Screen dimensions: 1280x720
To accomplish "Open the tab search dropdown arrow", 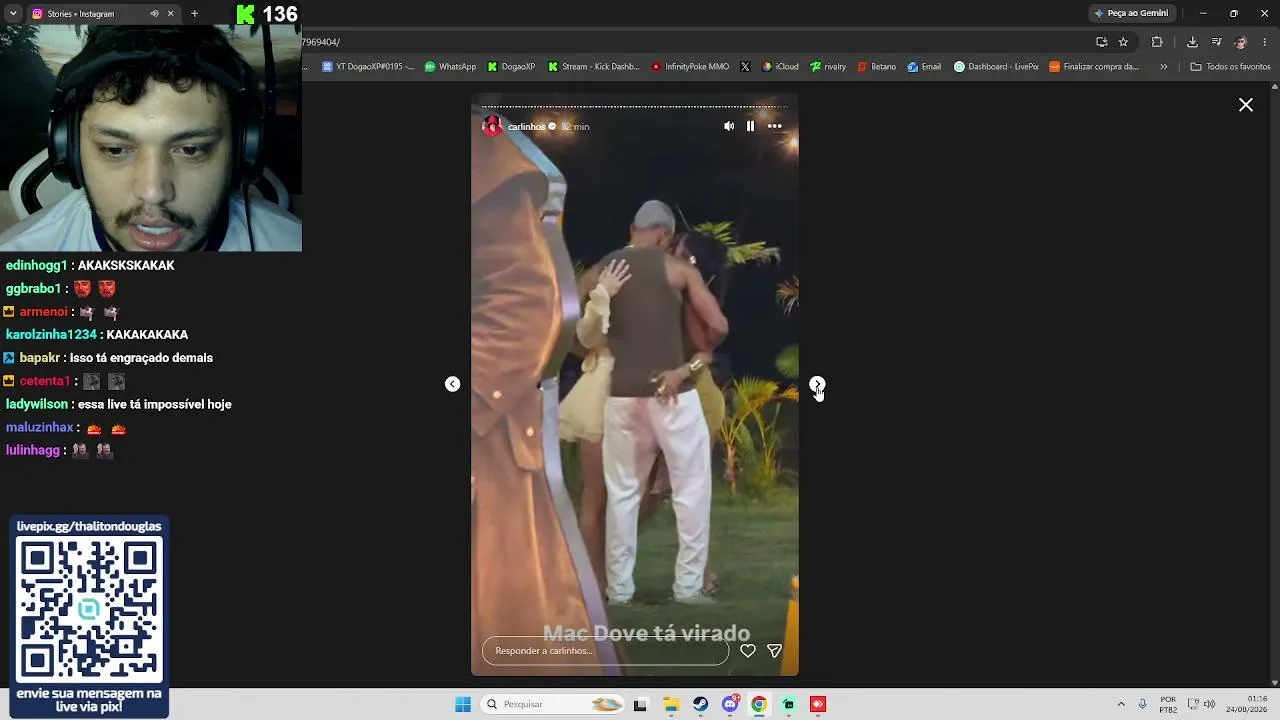I will (13, 14).
